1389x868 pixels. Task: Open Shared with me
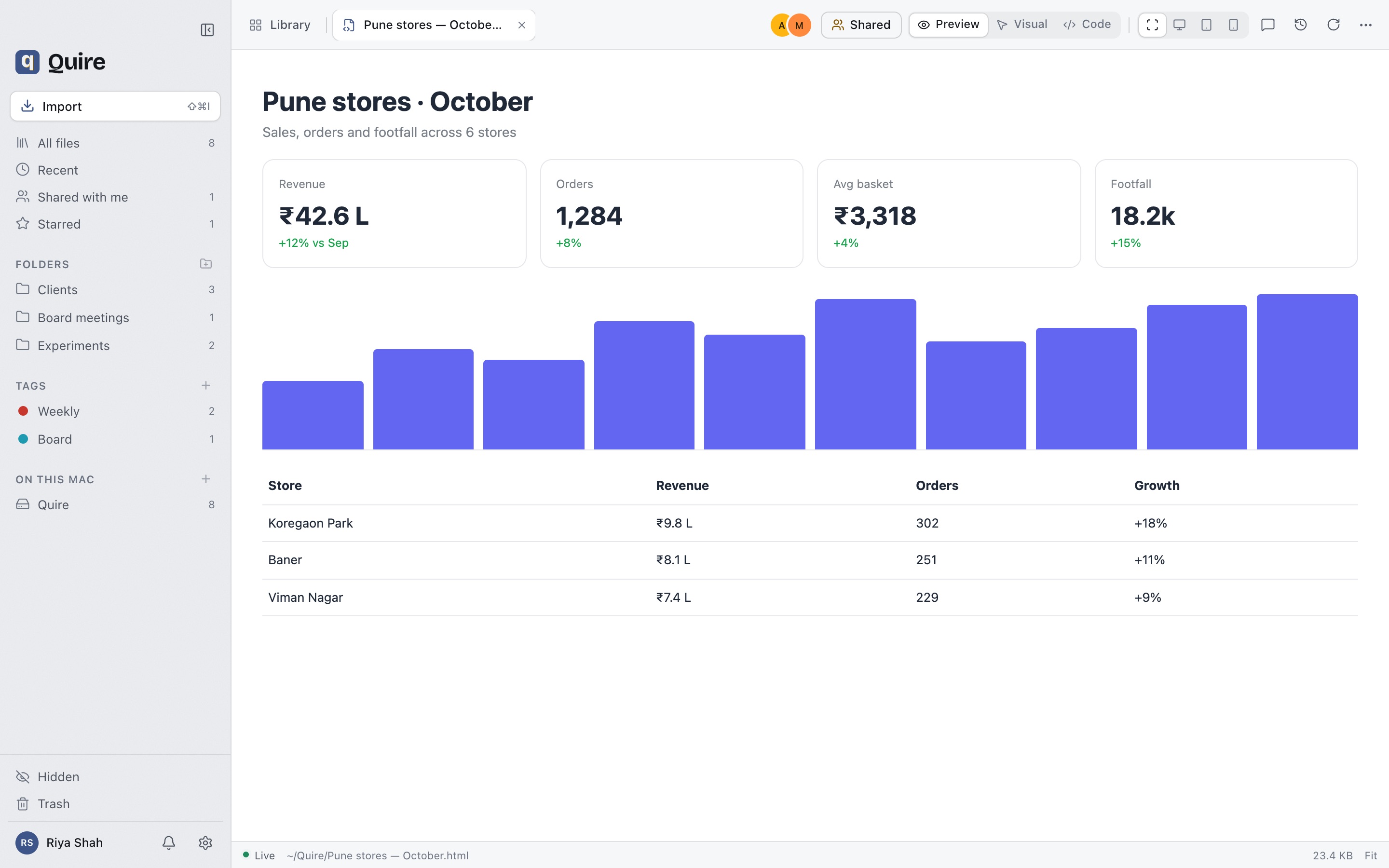pos(115,197)
